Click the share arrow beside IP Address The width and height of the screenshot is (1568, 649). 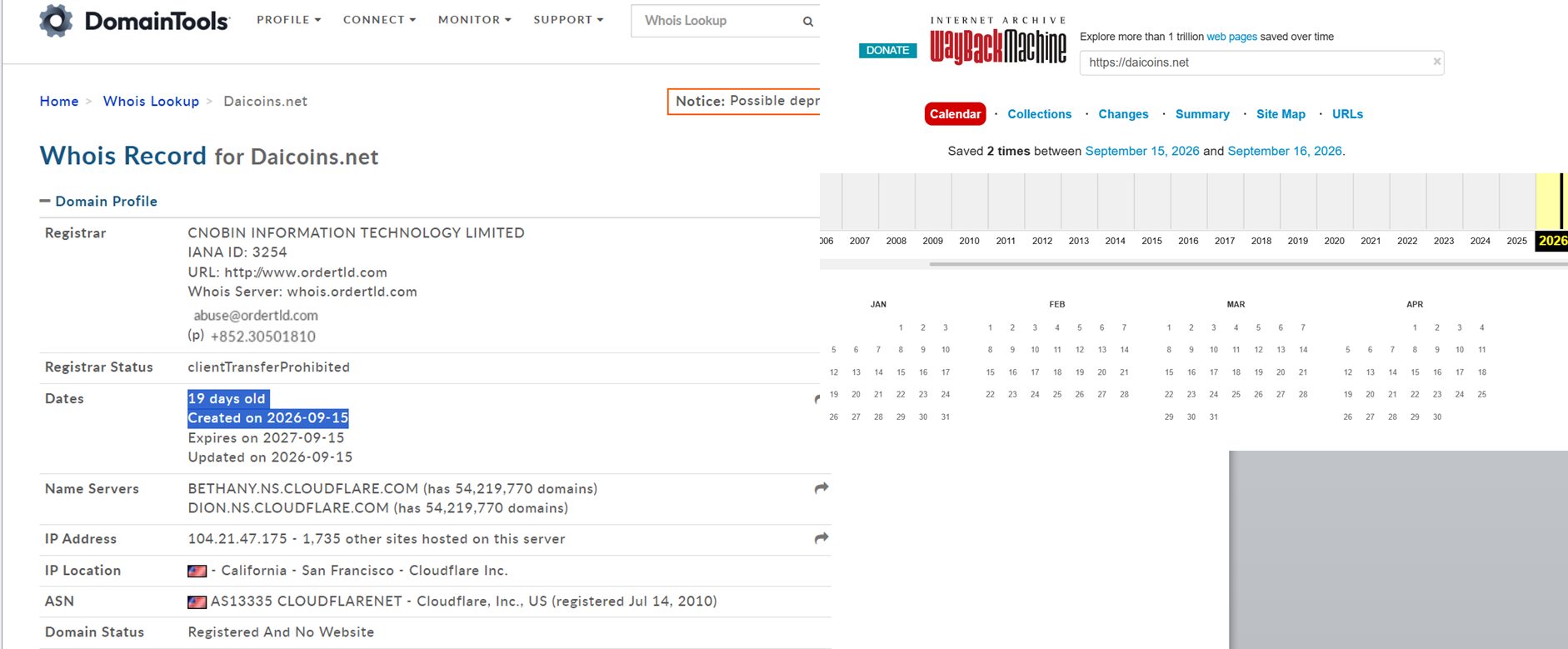point(821,538)
